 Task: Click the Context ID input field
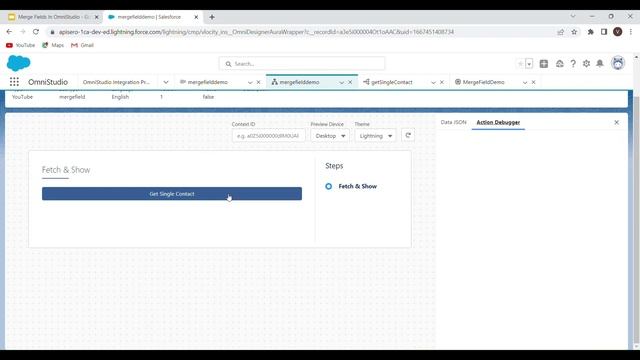269,136
